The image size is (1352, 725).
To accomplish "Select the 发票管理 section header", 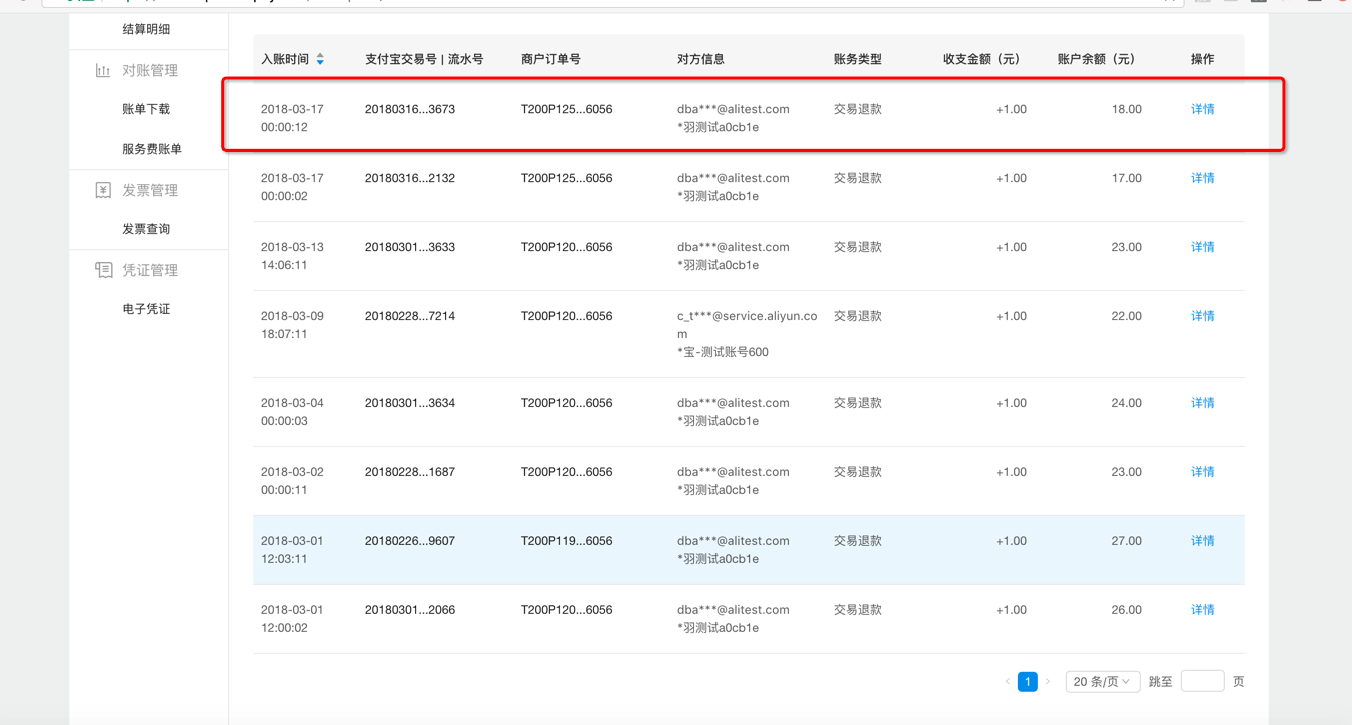I will coord(150,190).
